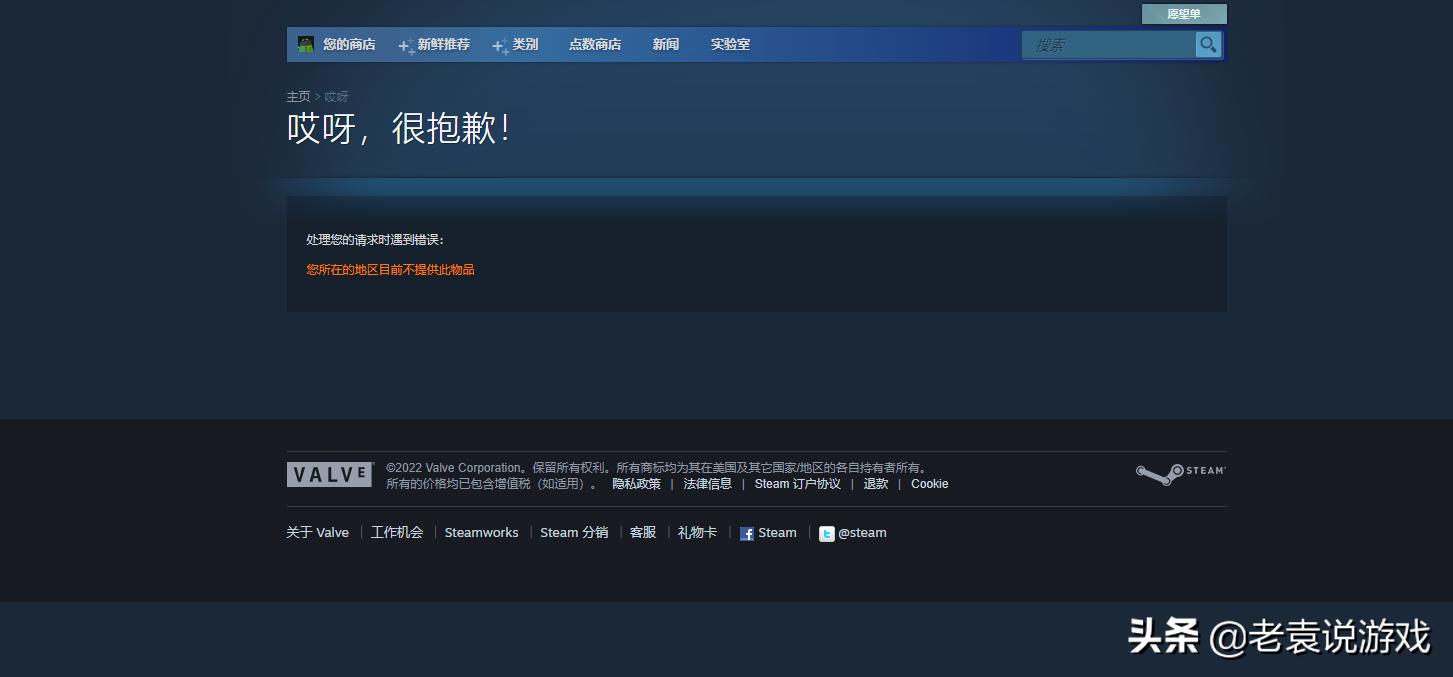Open the 类别 dropdown
1453x677 pixels.
(x=525, y=44)
